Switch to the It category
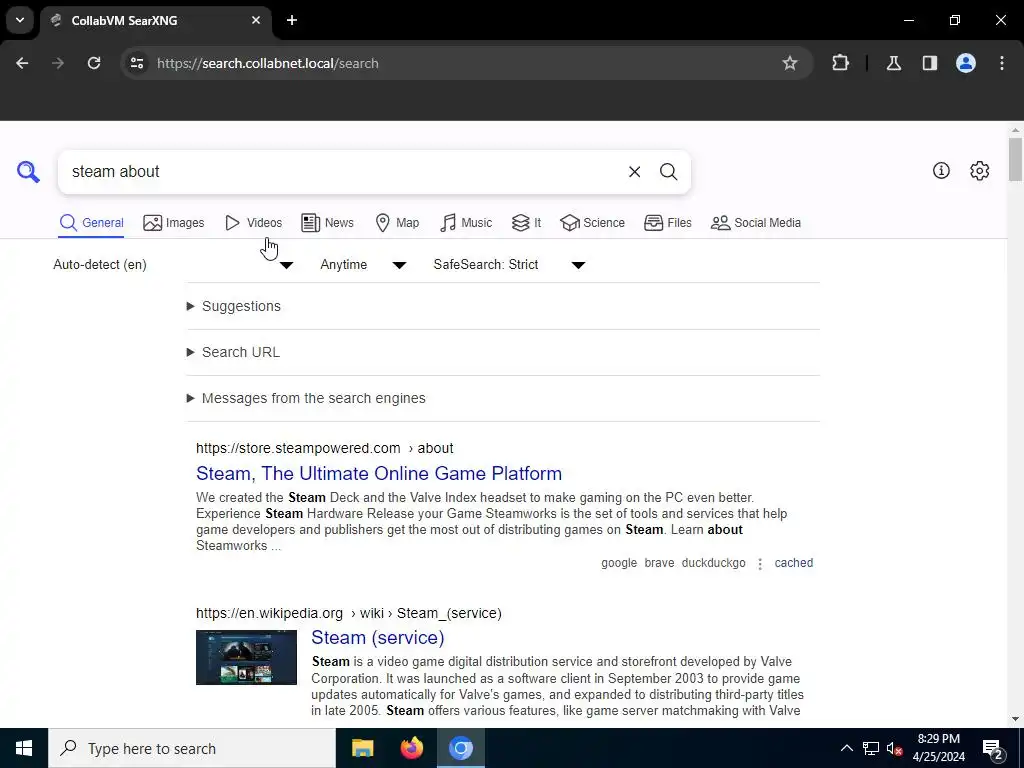Screen dimensions: 1024x768 526,223
